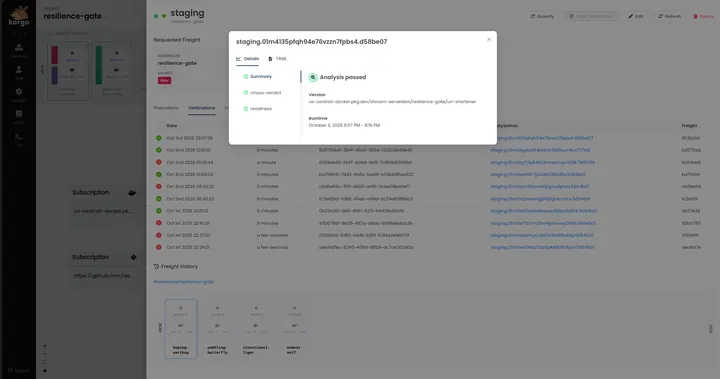Open the docs book icon in sidebar
The height and width of the screenshot is (379, 720).
click(19, 115)
